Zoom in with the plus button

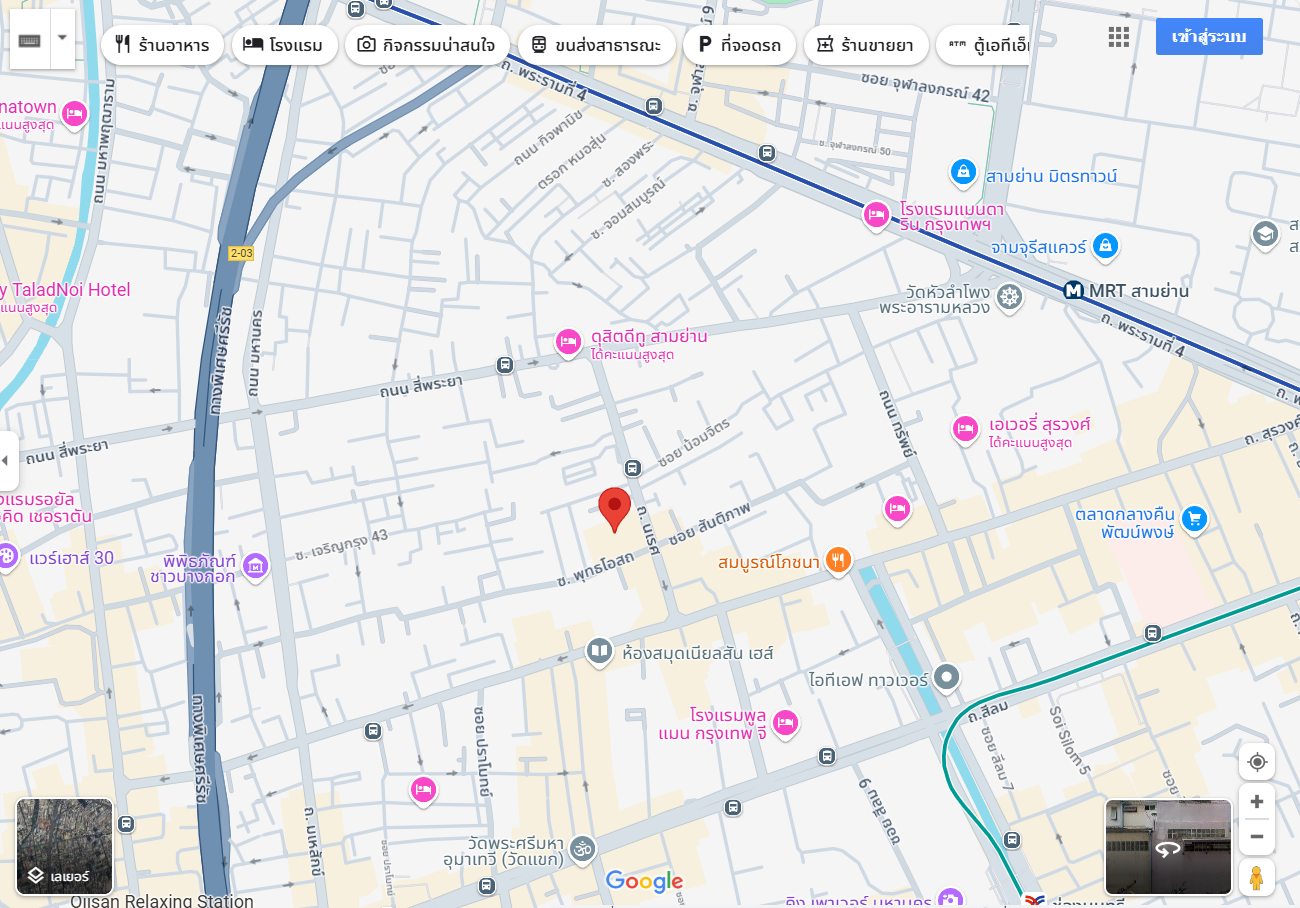click(x=1257, y=802)
